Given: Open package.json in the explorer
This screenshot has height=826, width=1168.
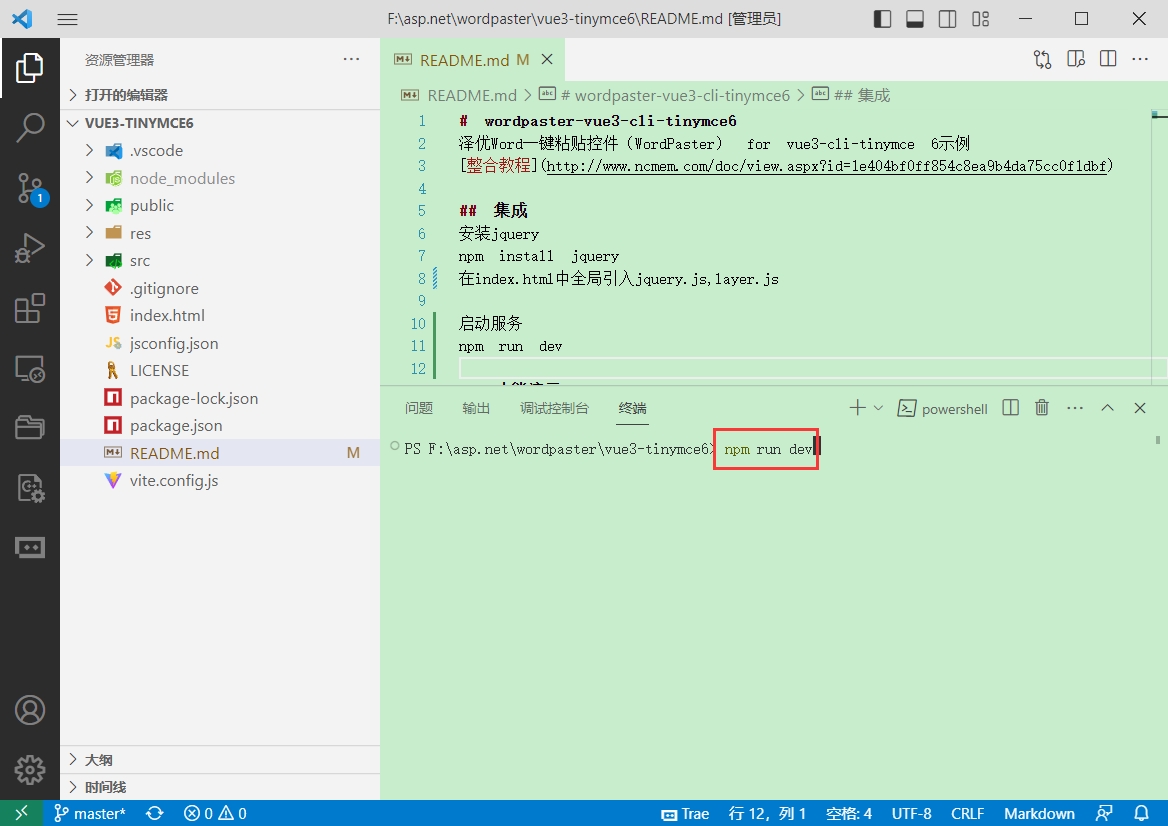Looking at the screenshot, I should coord(176,425).
